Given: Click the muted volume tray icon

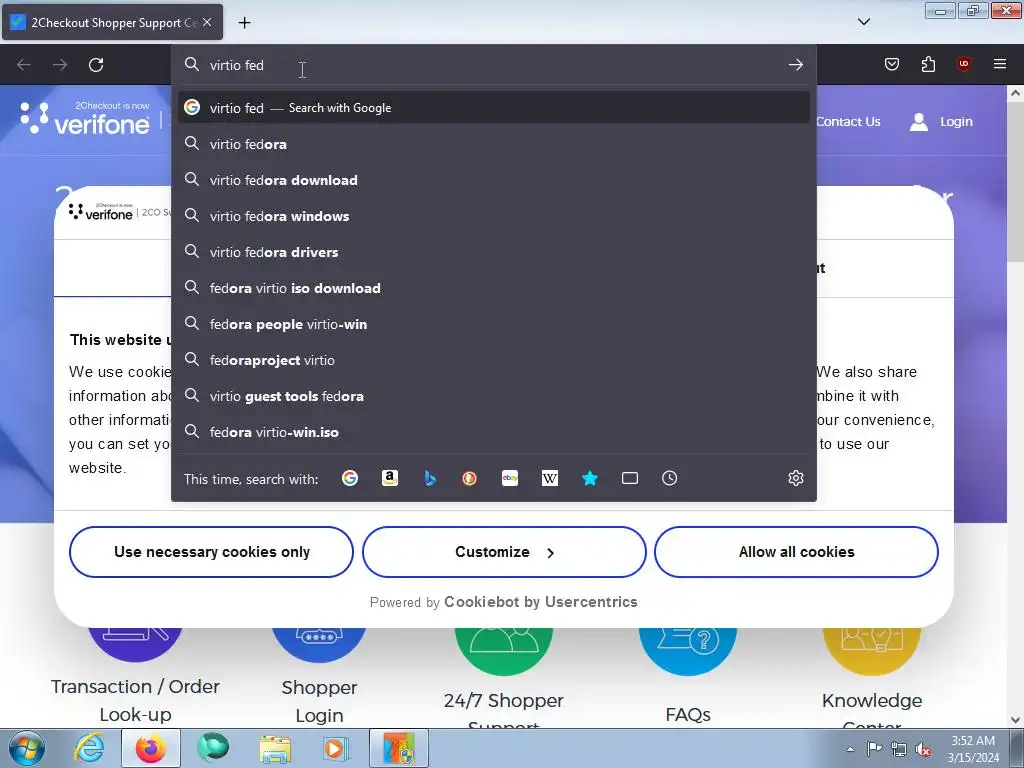Looking at the screenshot, I should pos(923,749).
